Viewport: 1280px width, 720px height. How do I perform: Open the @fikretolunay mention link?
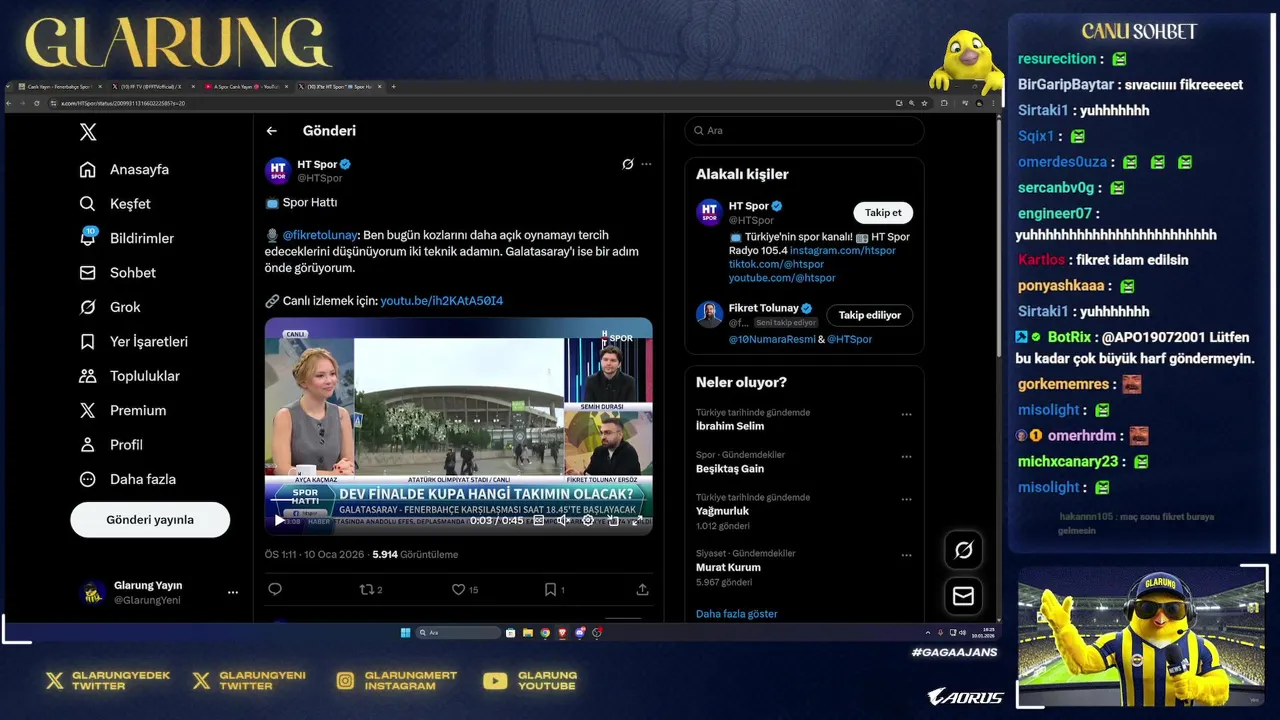(x=320, y=235)
